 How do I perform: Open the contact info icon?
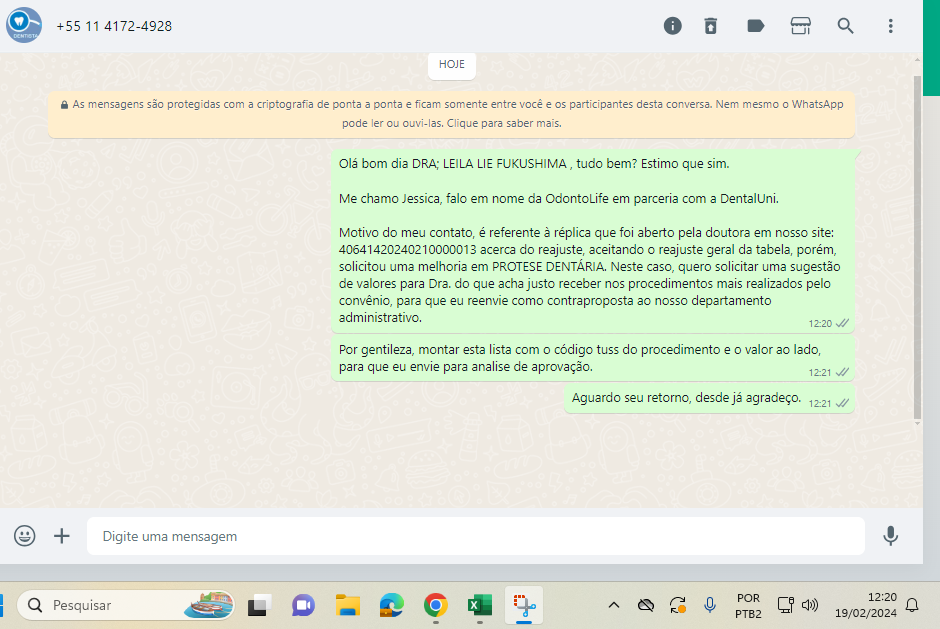pyautogui.click(x=673, y=26)
